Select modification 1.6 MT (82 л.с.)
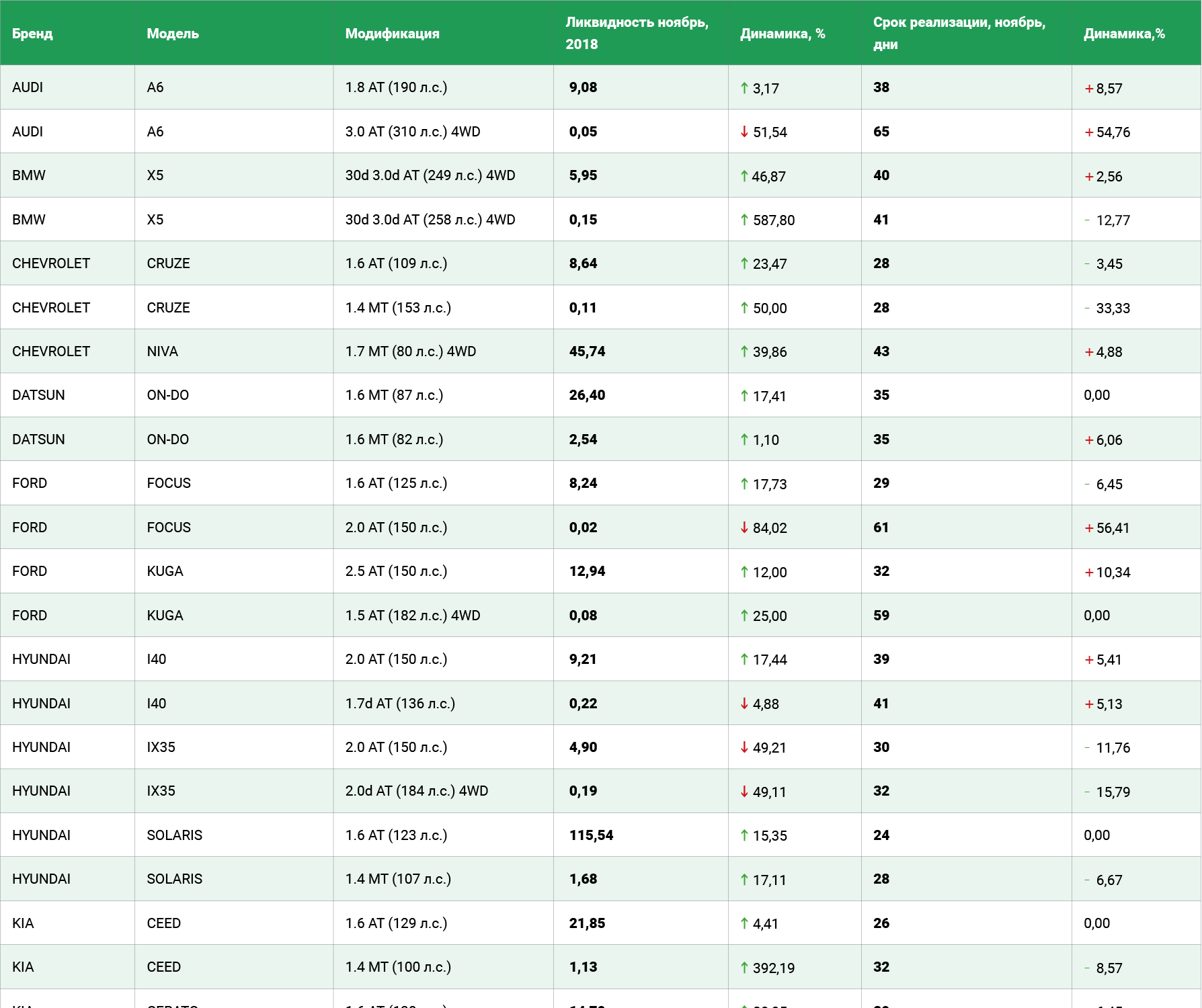This screenshot has height=1008, width=1202. [x=394, y=439]
